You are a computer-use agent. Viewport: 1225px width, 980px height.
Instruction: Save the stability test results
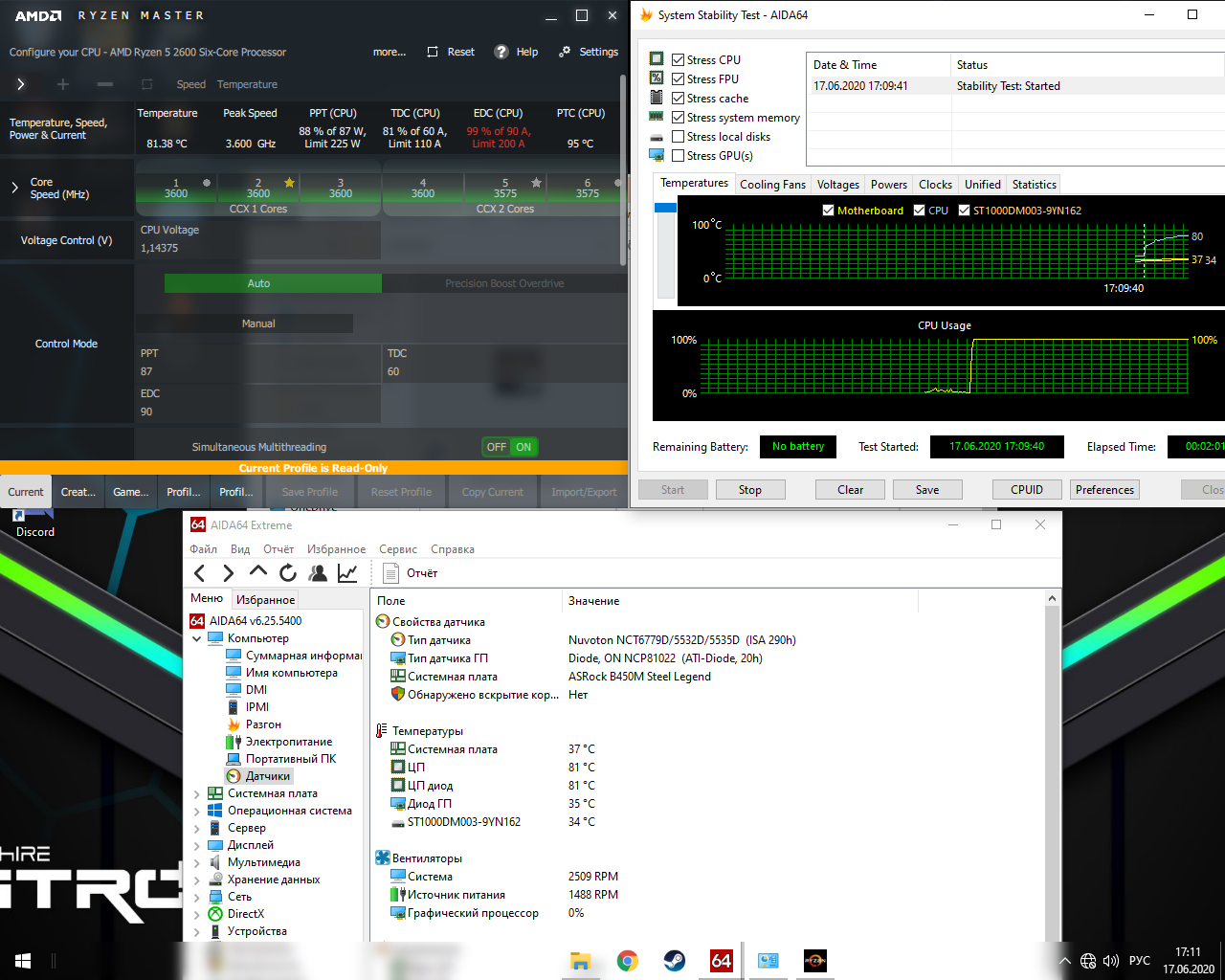[927, 490]
